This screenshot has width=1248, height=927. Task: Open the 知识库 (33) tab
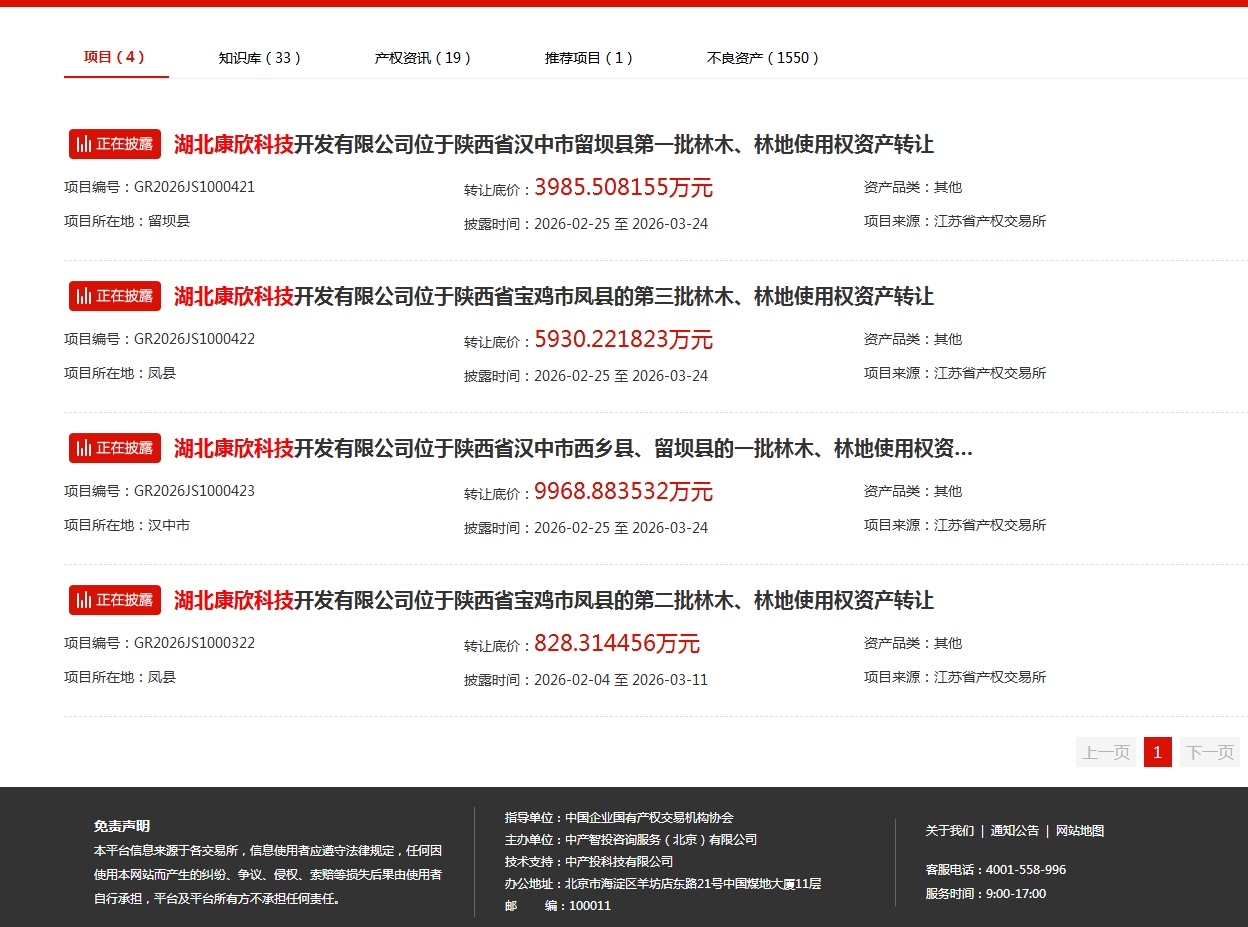[x=260, y=58]
